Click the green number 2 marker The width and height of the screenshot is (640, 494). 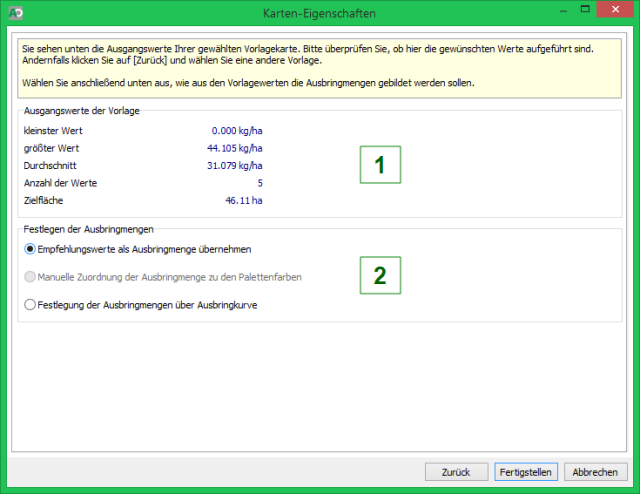(379, 276)
